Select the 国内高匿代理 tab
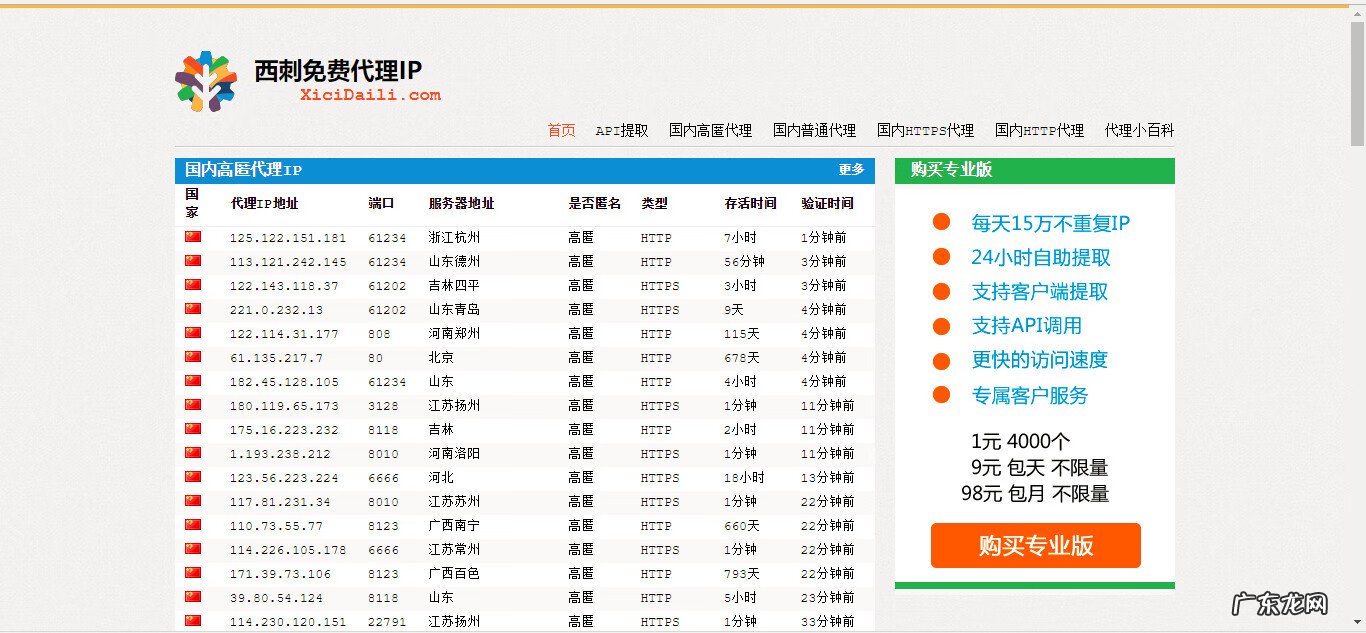This screenshot has width=1366, height=633. [x=711, y=130]
